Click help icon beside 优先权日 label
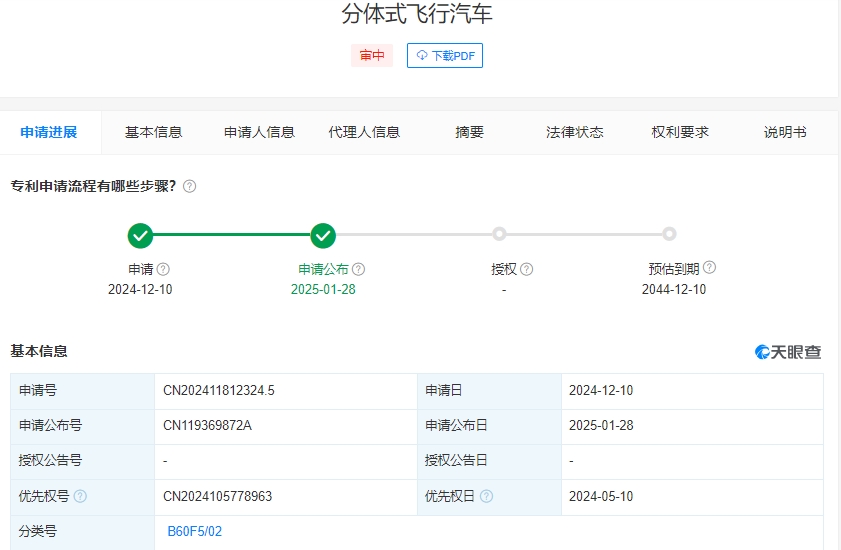This screenshot has height=550, width=841. pyautogui.click(x=486, y=497)
